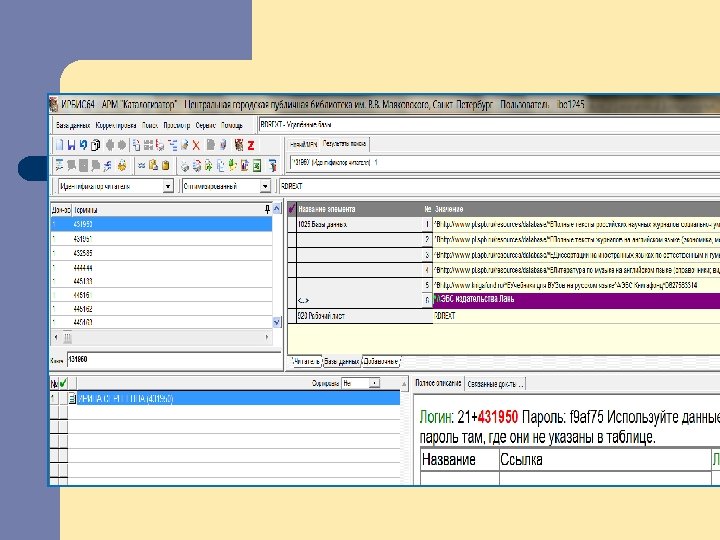Screen dimensions: 720x540
Task: Select the purple row 'ЭБС издательства Лань'
Action: point(576,299)
